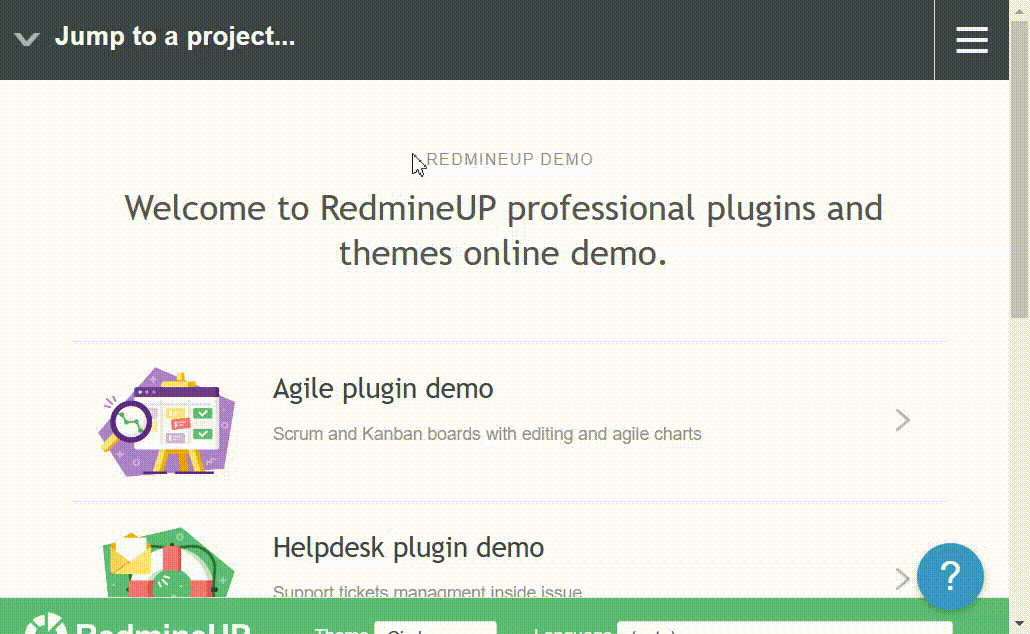Click the vertical scrollbar thumb
This screenshot has height=634, width=1030.
coord(1019,170)
